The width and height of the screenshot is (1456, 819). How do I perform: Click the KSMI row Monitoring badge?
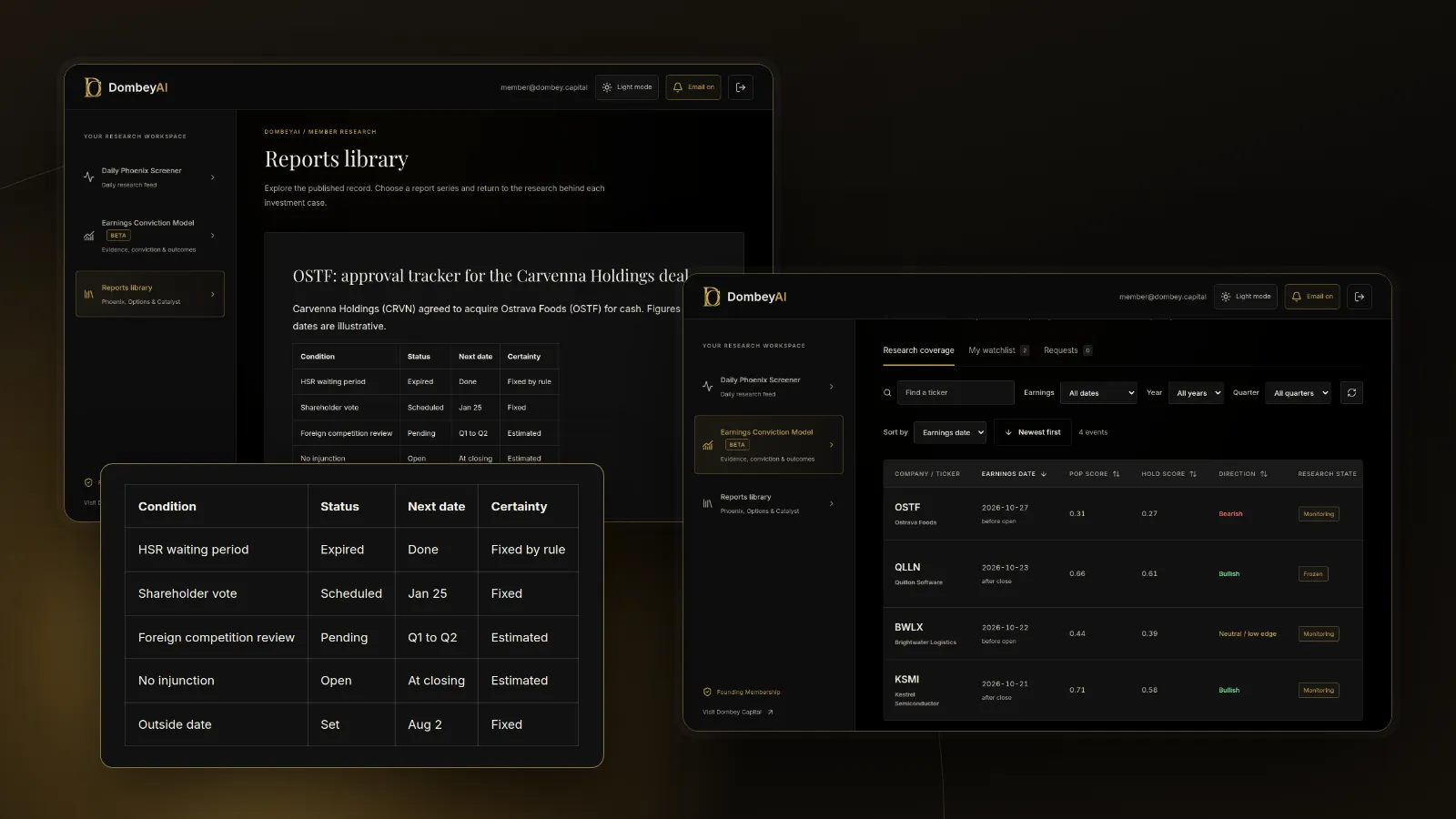pos(1319,691)
